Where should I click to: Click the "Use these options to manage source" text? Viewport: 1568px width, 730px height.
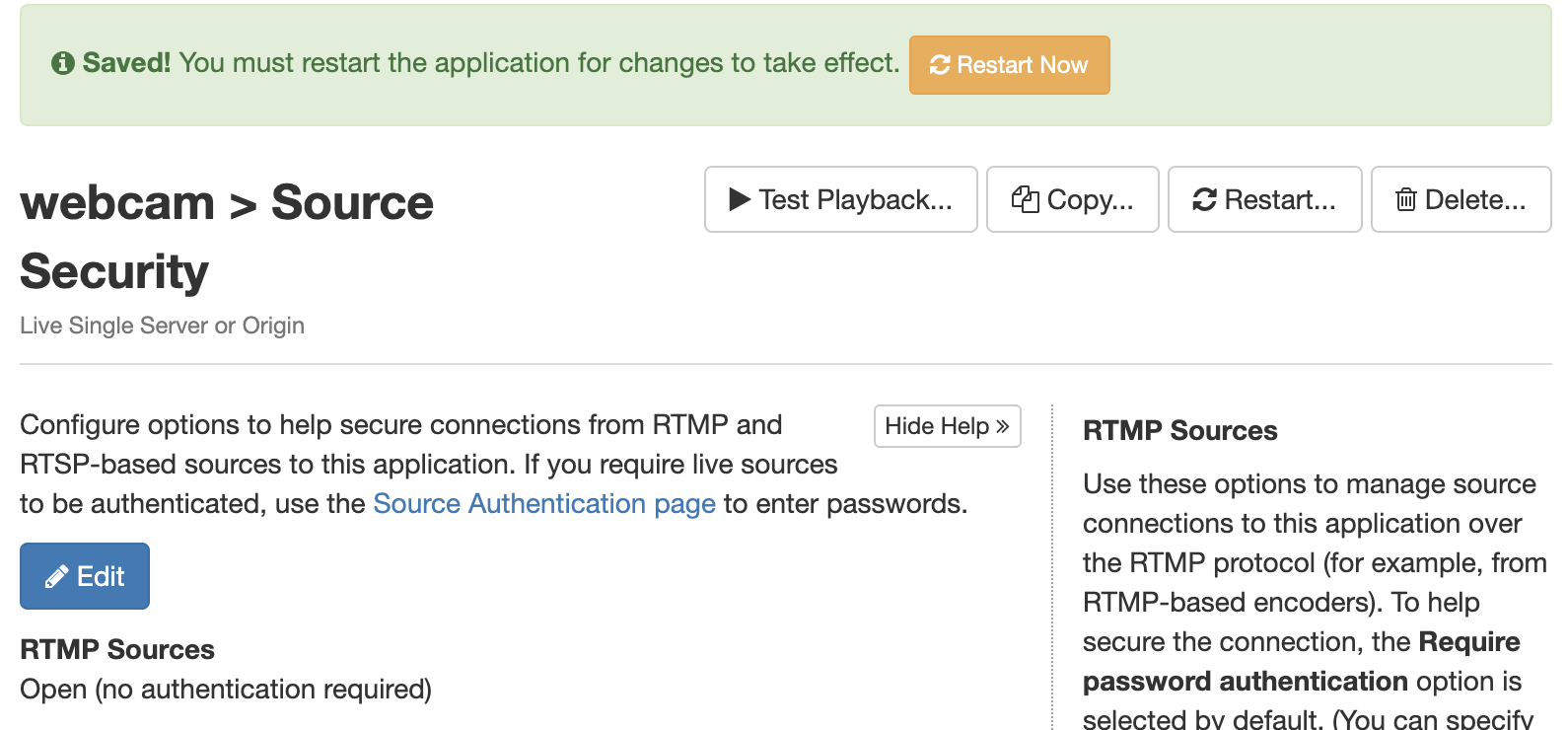1309,483
